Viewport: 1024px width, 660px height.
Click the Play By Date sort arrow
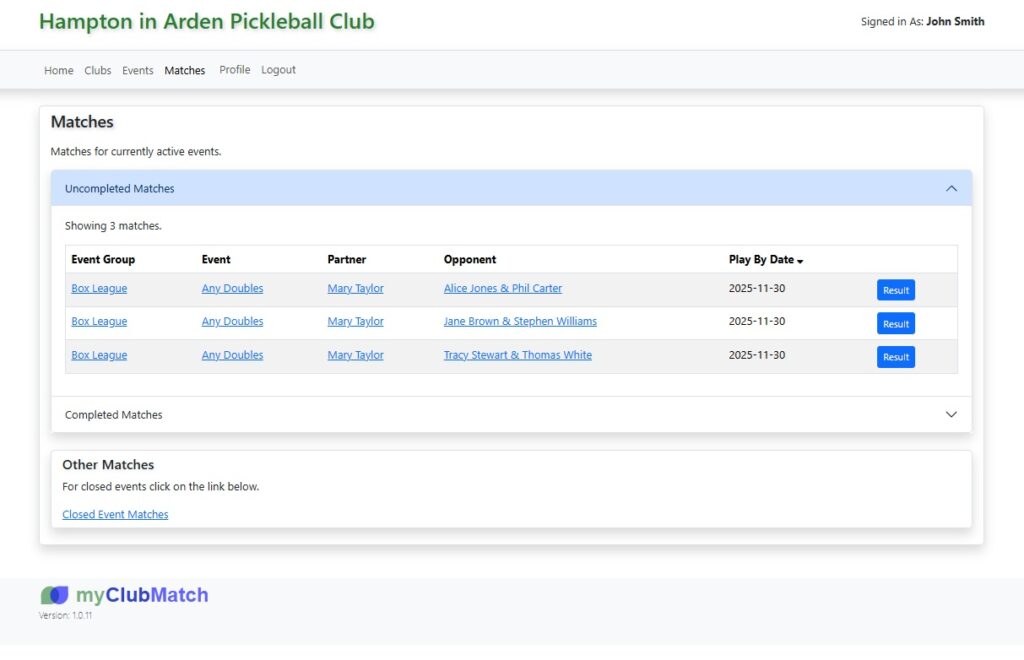point(800,261)
